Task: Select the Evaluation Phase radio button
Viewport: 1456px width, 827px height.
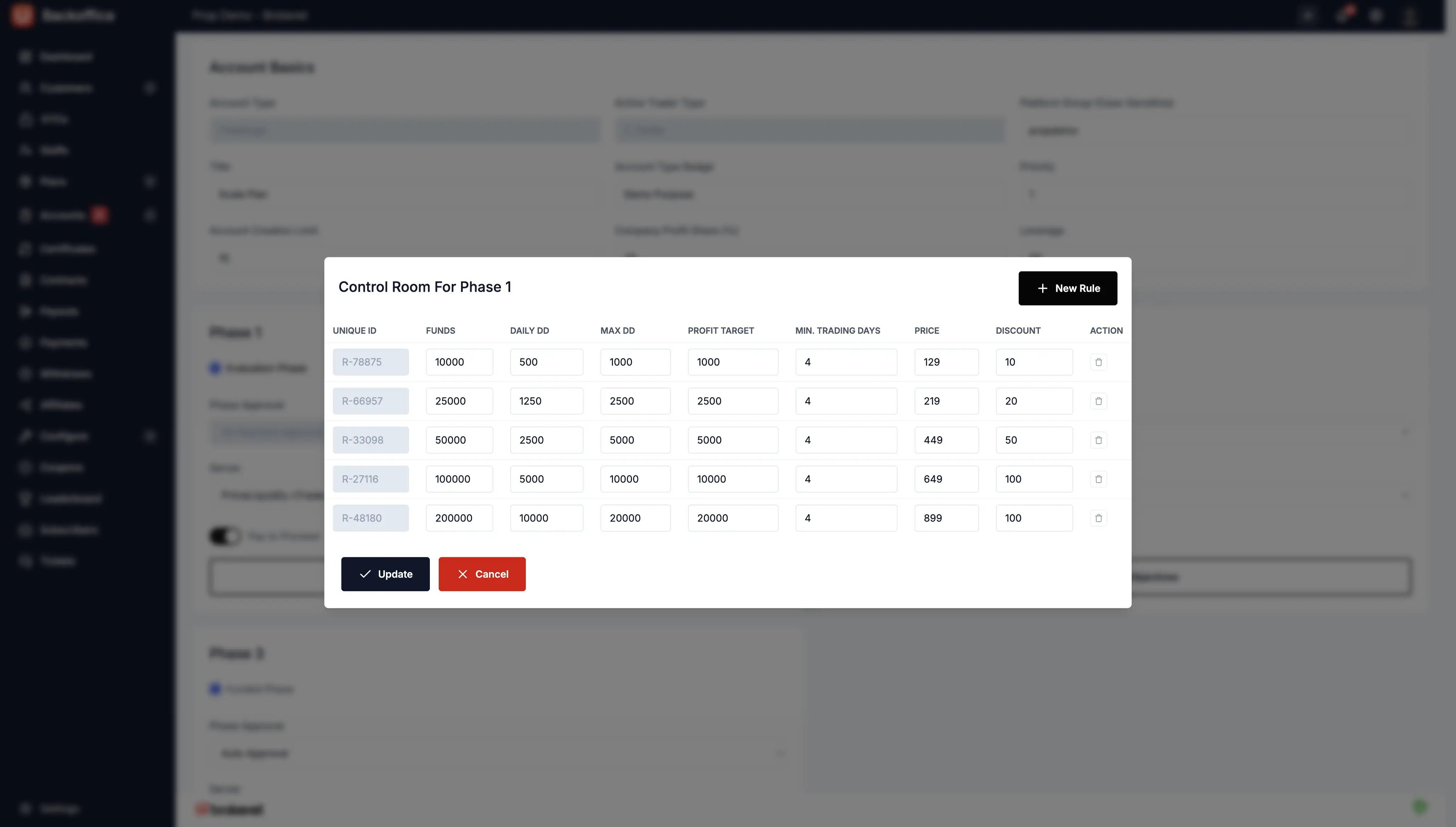Action: [215, 368]
